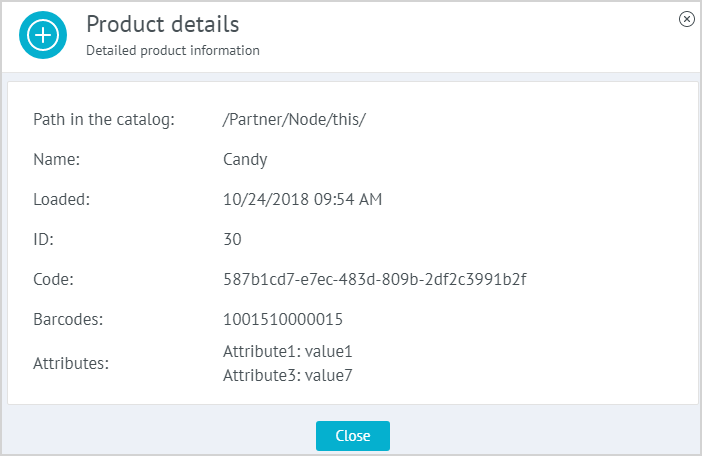The height and width of the screenshot is (456, 702).
Task: Click the "ID:" field label
Action: pos(44,239)
